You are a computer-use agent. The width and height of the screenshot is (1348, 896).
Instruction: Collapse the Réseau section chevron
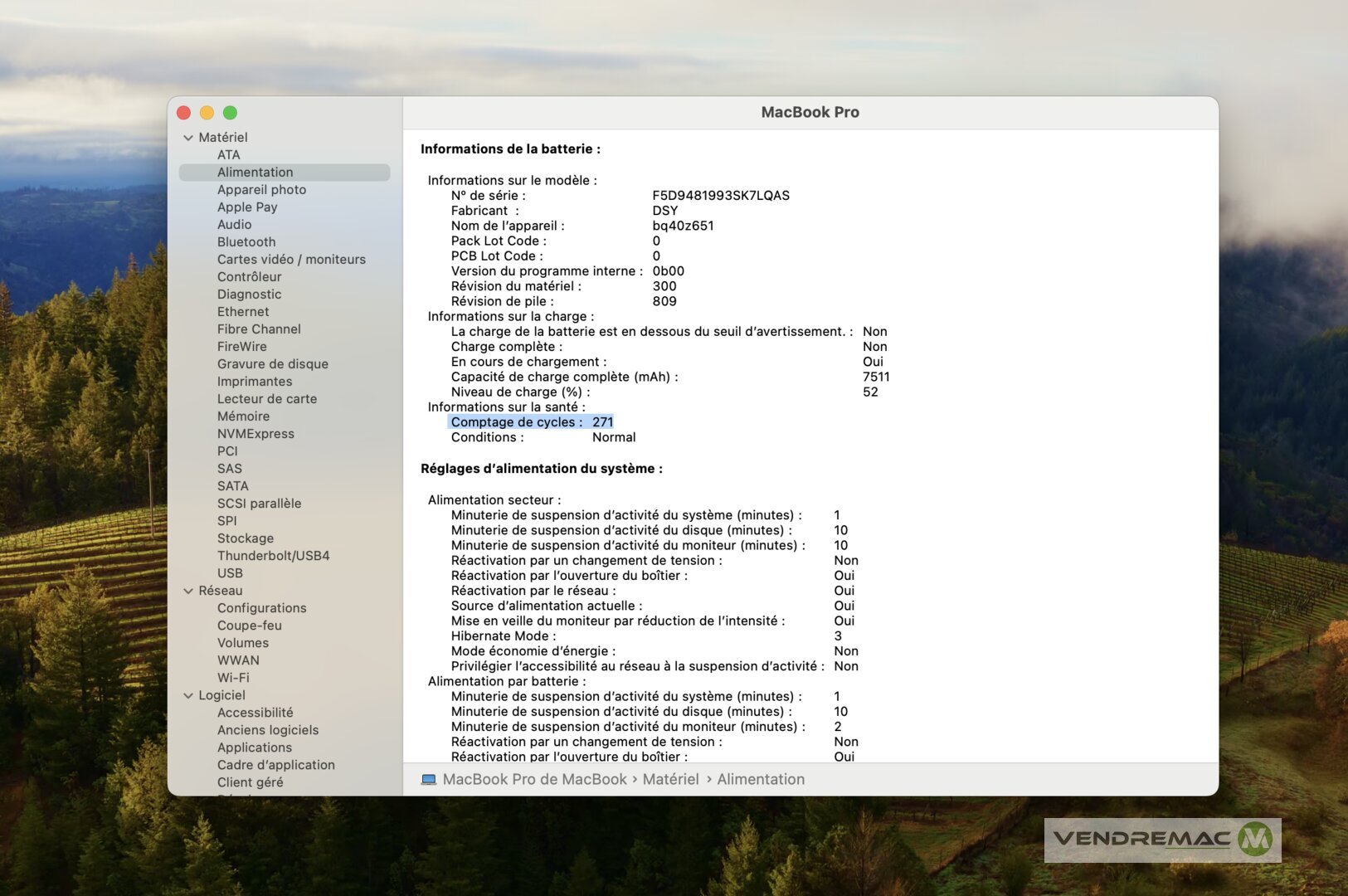tap(188, 591)
